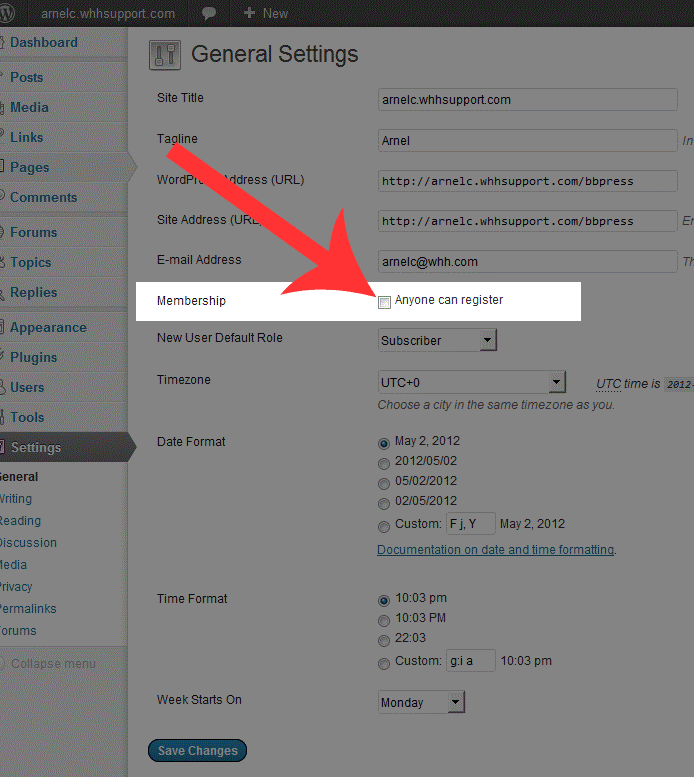Click the plus New icon in admin bar
Image resolution: width=694 pixels, height=777 pixels.
point(249,14)
